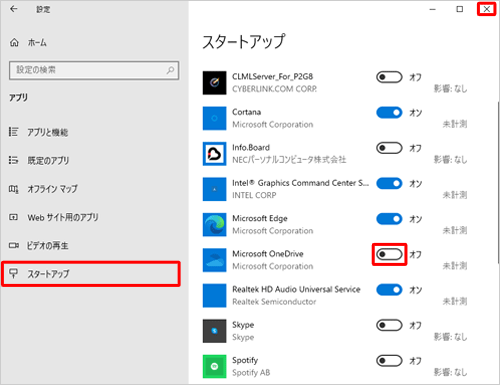Click the Web サイト用のアプリ icon
500x385 pixels.
[13, 217]
